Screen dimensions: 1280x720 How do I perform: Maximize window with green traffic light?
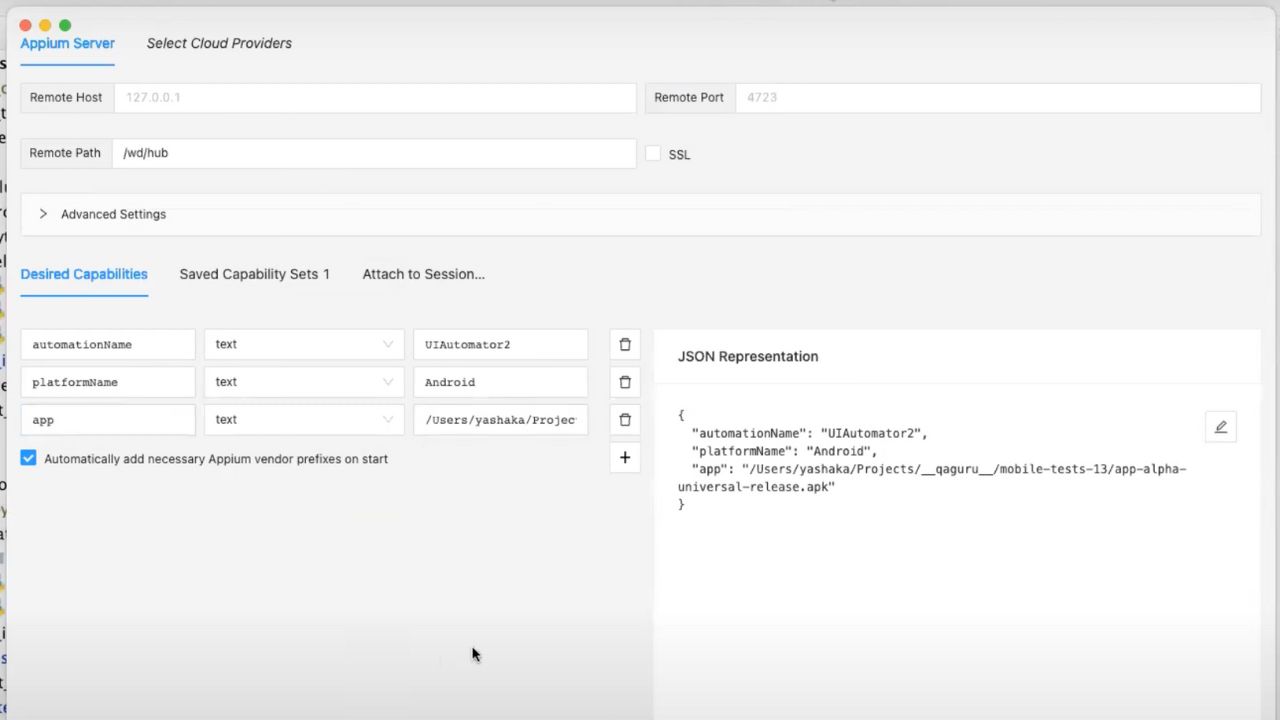coord(65,25)
